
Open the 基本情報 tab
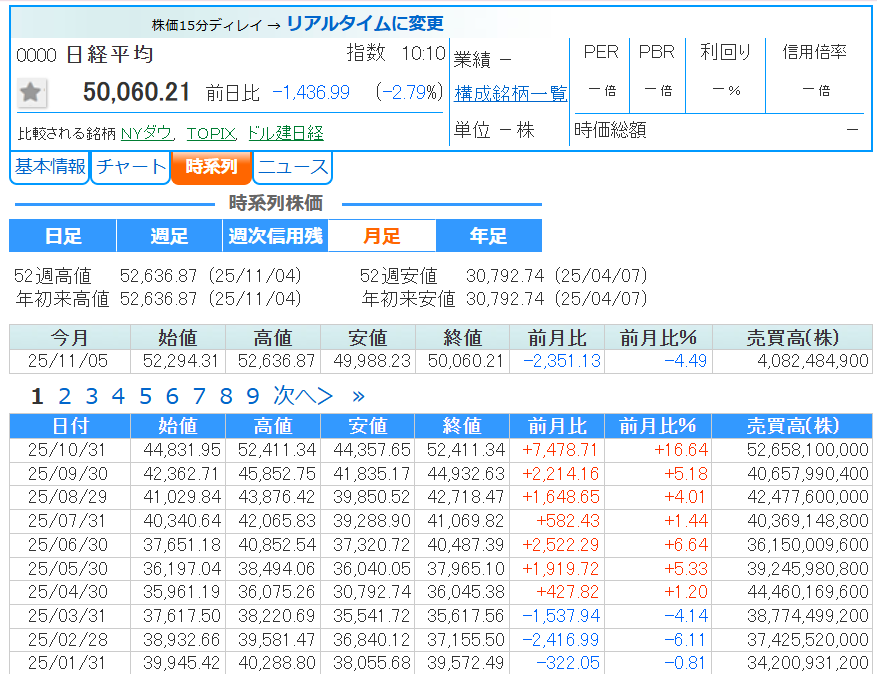point(49,167)
